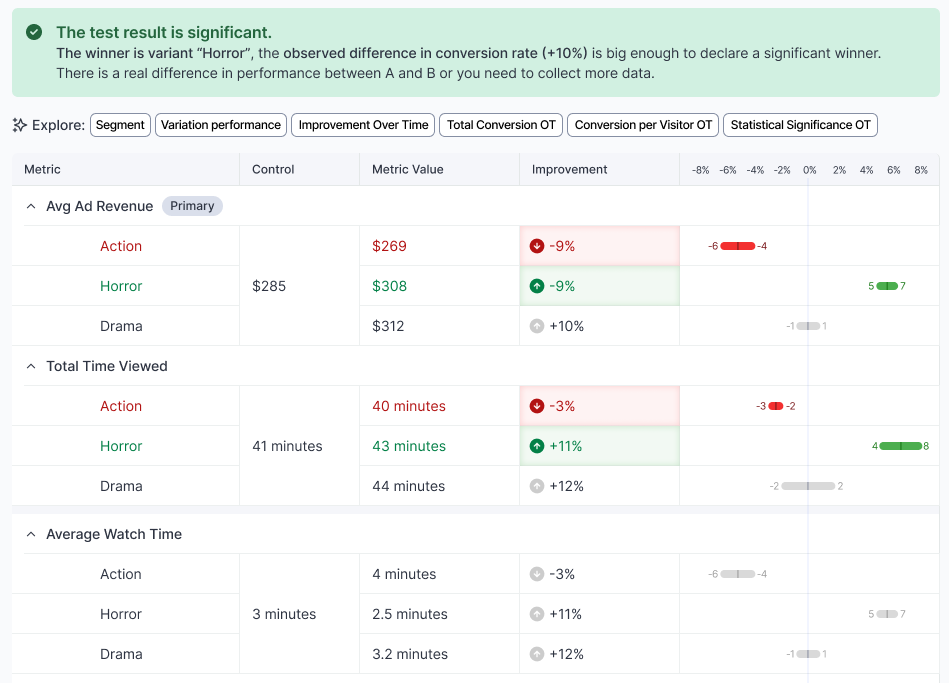Screen dimensions: 949x683
Task: Click green up arrow in Avg Ad Revenue Horror row
Action: (x=537, y=286)
